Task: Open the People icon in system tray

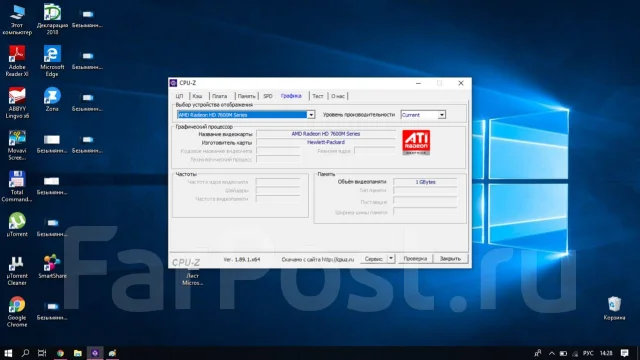Action: pyautogui.click(x=538, y=353)
